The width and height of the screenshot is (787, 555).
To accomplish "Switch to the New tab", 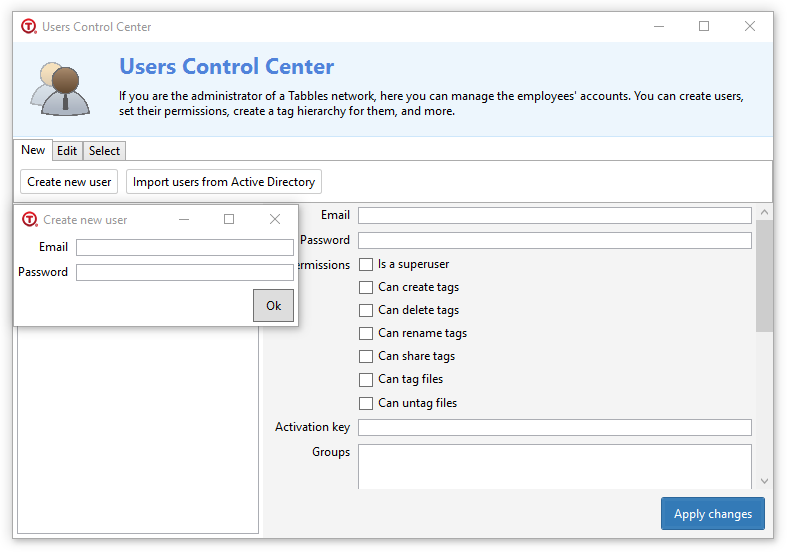I will click(x=33, y=150).
